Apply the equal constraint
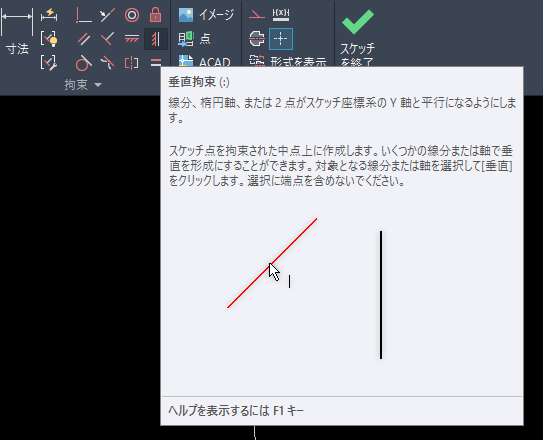Screen dimensions: 543x440 (156, 62)
